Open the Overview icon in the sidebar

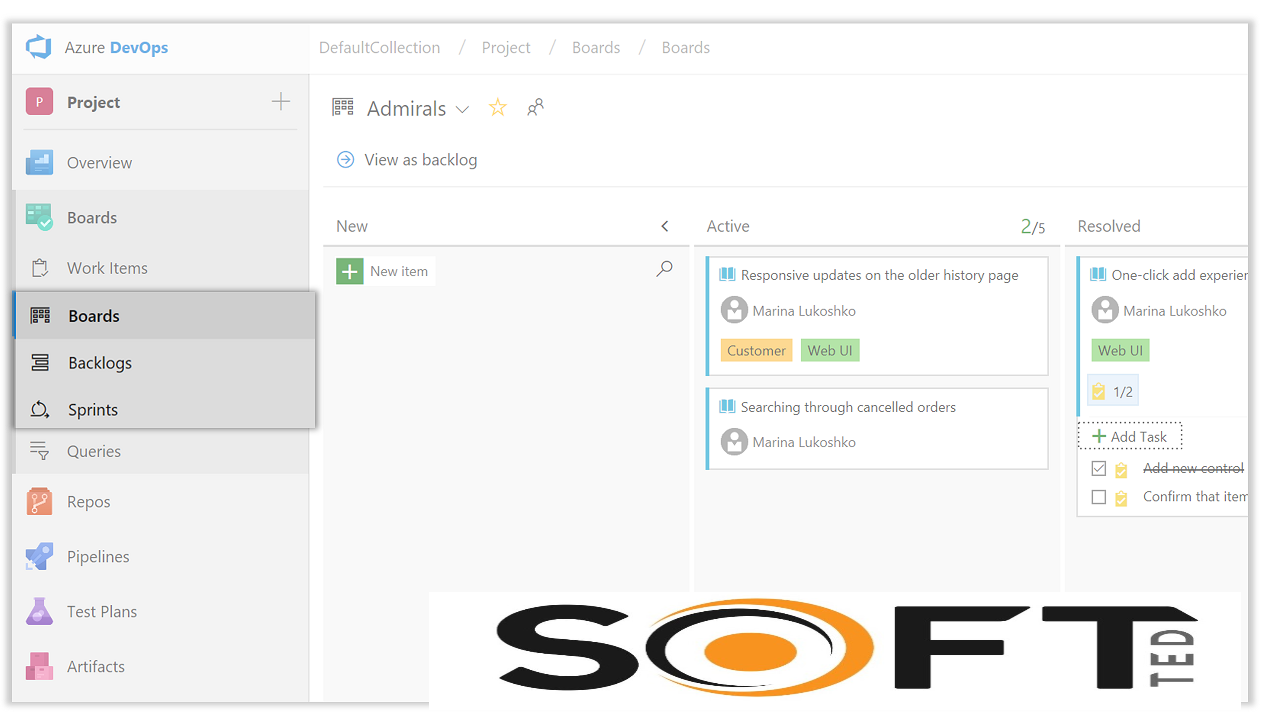tap(39, 162)
